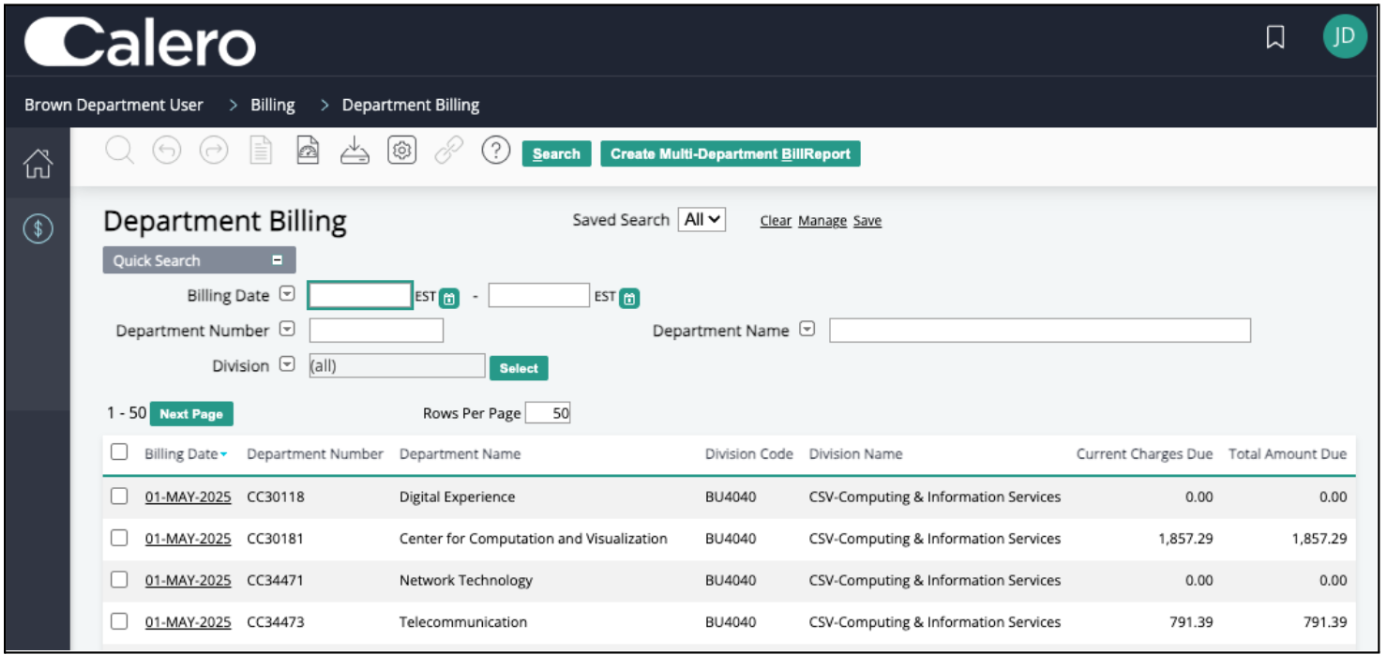Screen dimensions: 1382x657
Task: Click the chain link toolbar icon
Action: click(x=449, y=151)
